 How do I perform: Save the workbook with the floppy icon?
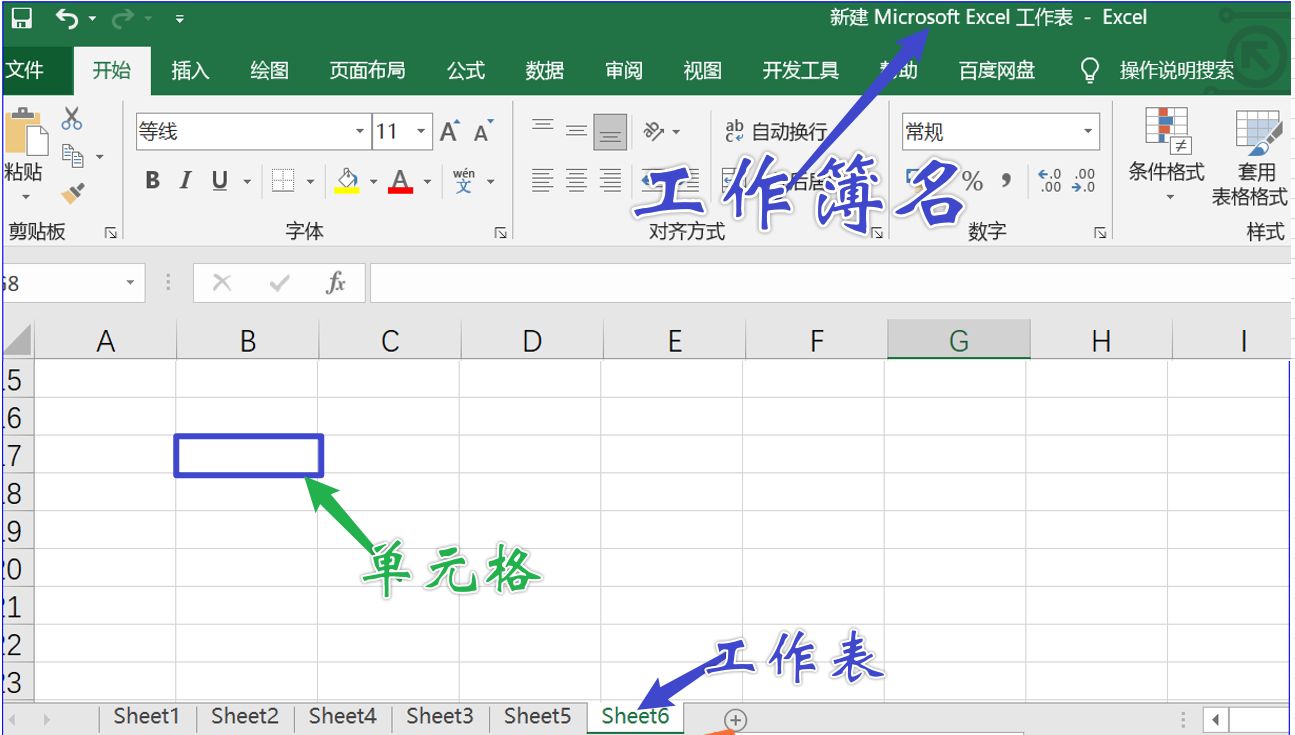[21, 18]
